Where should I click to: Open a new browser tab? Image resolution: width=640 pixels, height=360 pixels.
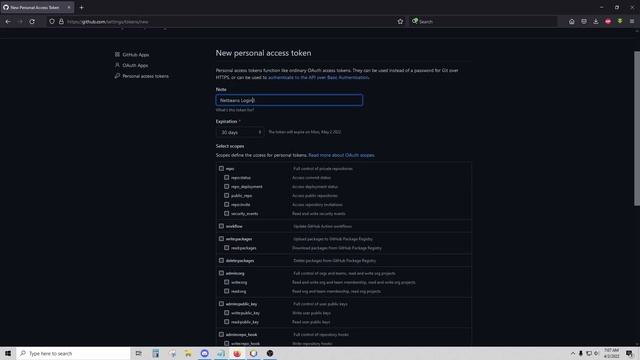[x=82, y=7]
